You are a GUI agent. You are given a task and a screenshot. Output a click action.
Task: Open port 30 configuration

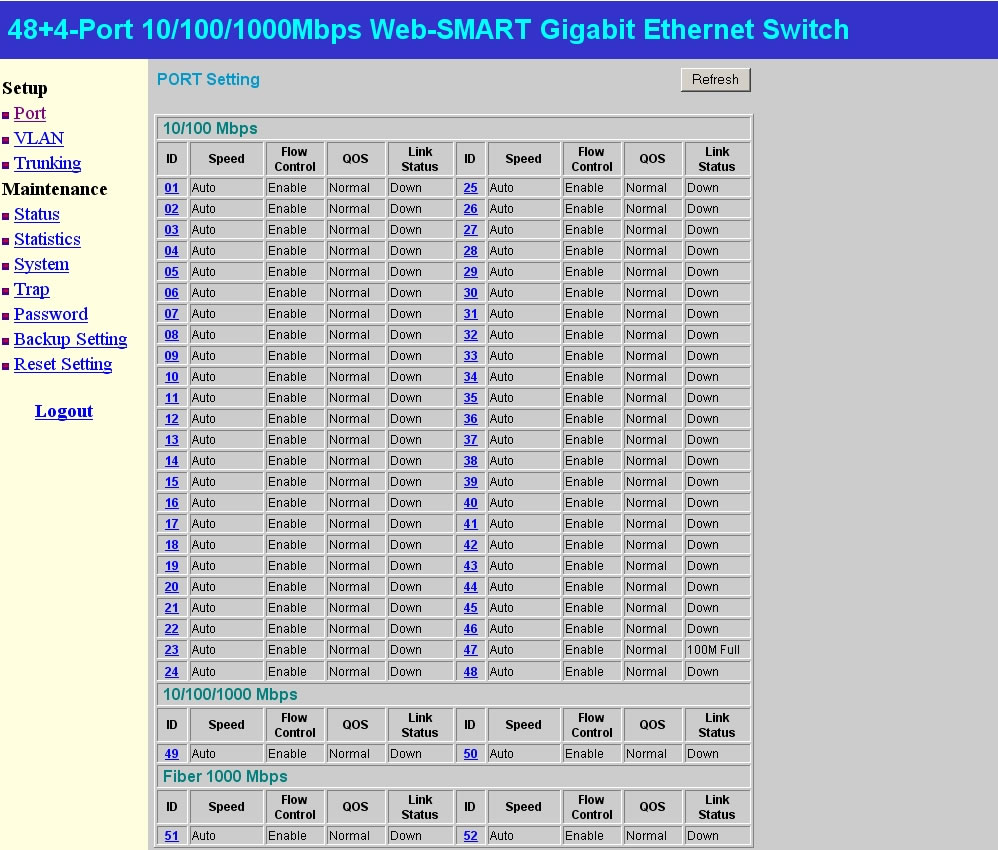(x=470, y=293)
